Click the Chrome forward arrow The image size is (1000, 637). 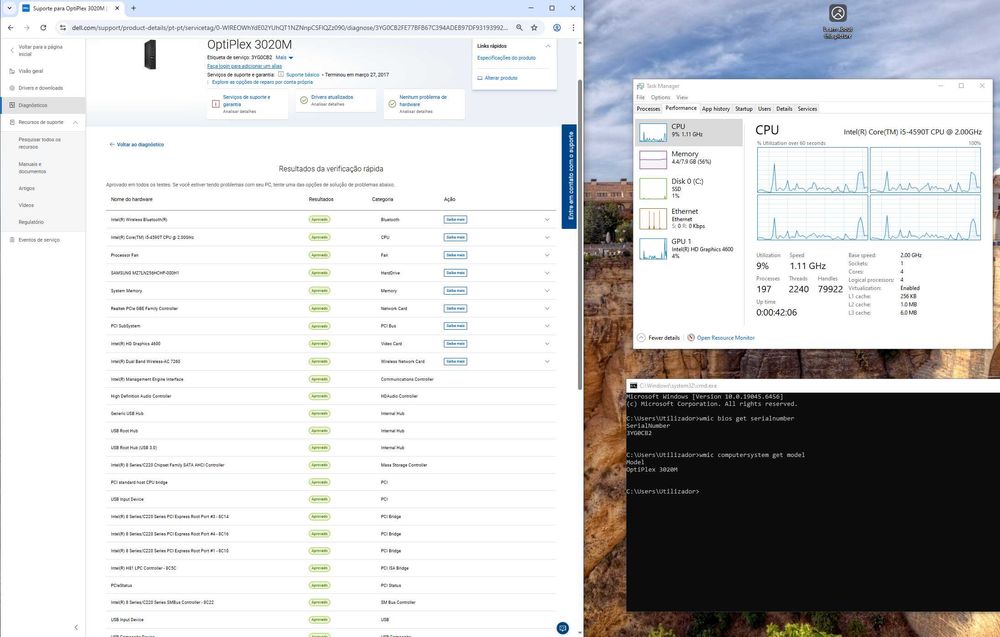[x=27, y=27]
